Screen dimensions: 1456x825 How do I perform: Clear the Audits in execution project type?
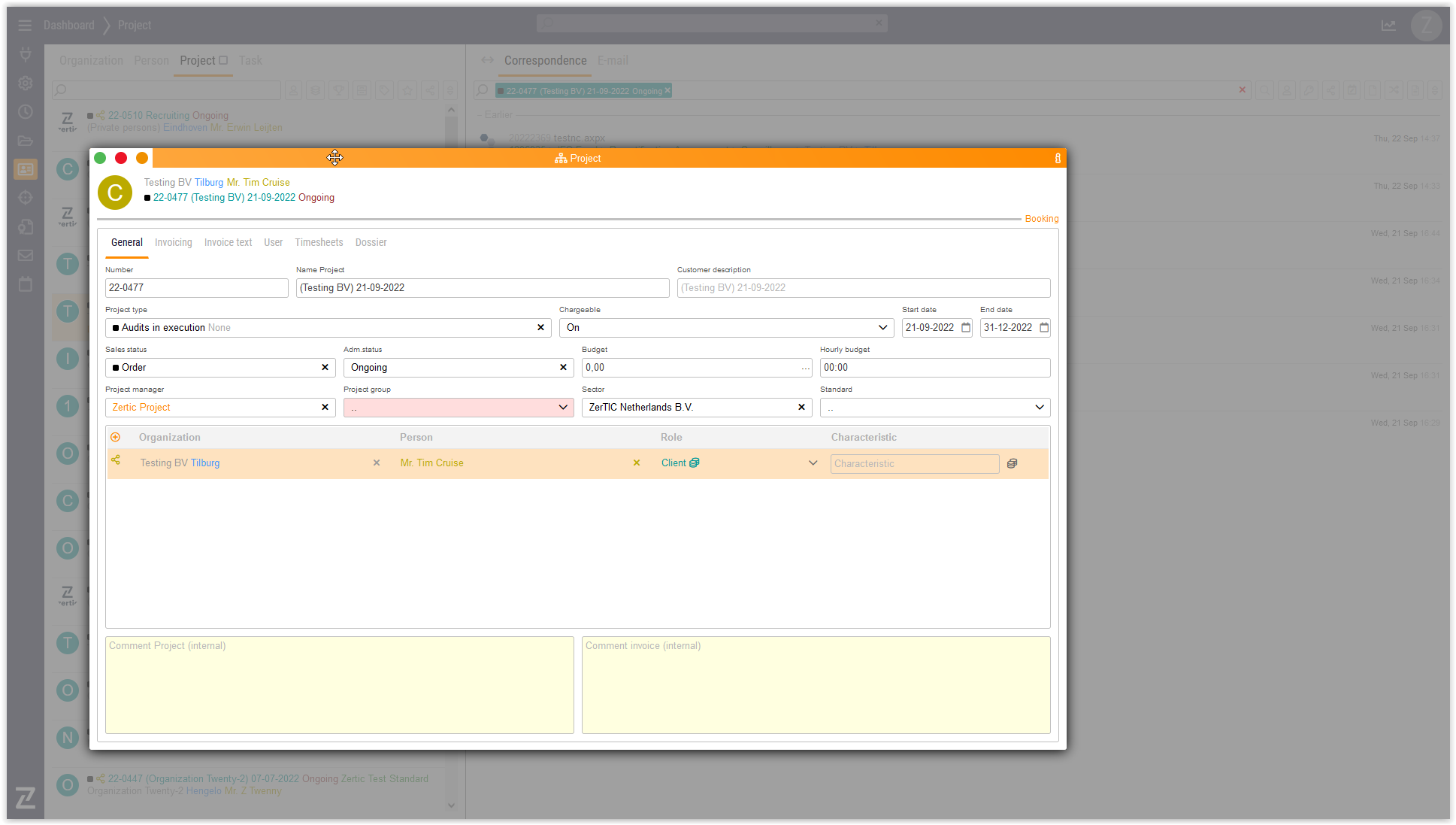[x=540, y=328]
